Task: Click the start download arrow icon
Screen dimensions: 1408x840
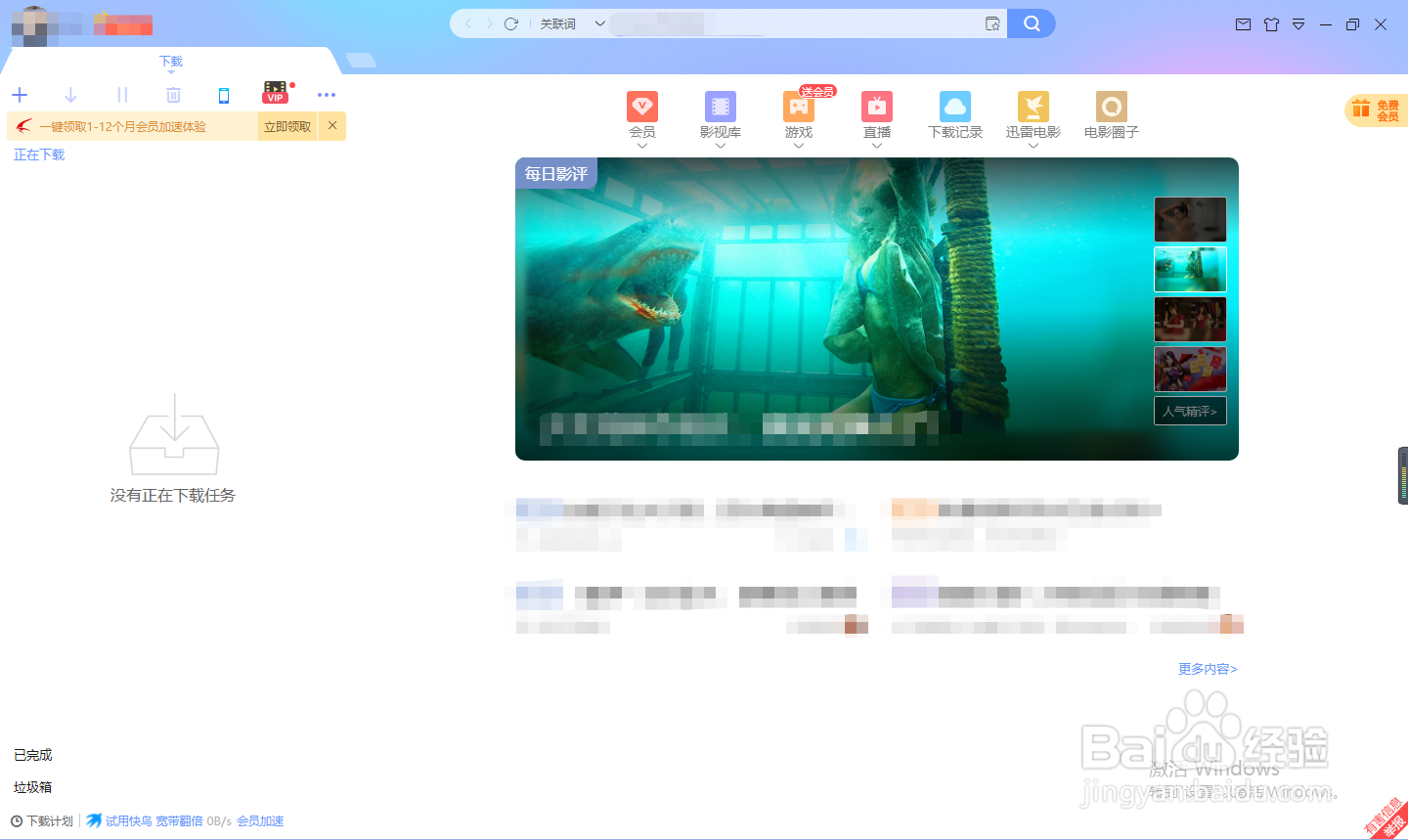Action: point(70,95)
